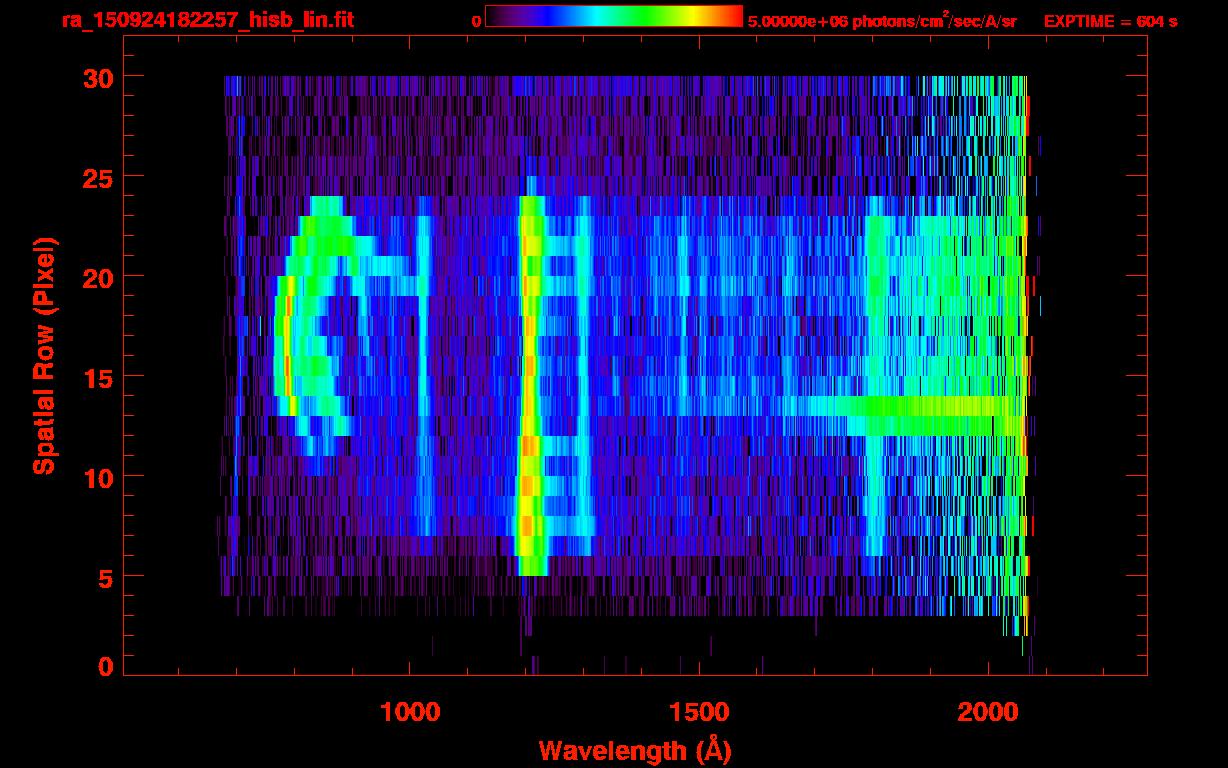The width and height of the screenshot is (1228, 768).
Task: Click the x-axis tick label 2000
Action: [989, 712]
